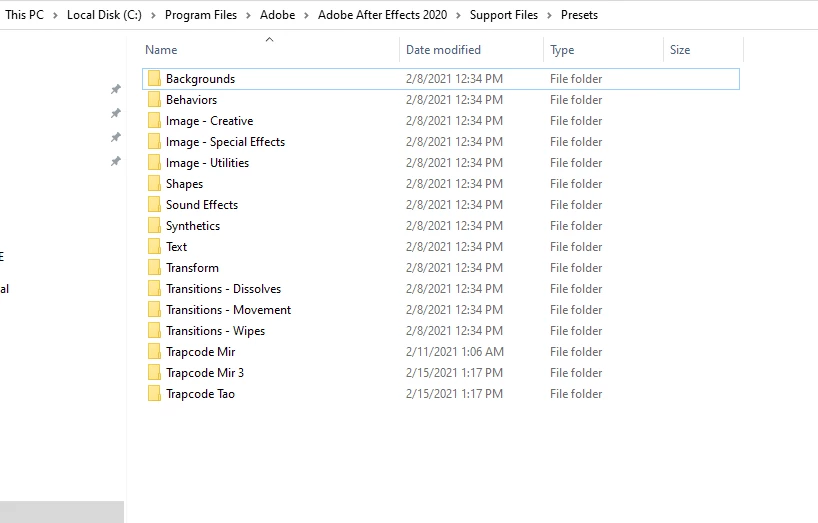Click the third pin icon in sidebar
The width and height of the screenshot is (818, 523).
coord(116,137)
